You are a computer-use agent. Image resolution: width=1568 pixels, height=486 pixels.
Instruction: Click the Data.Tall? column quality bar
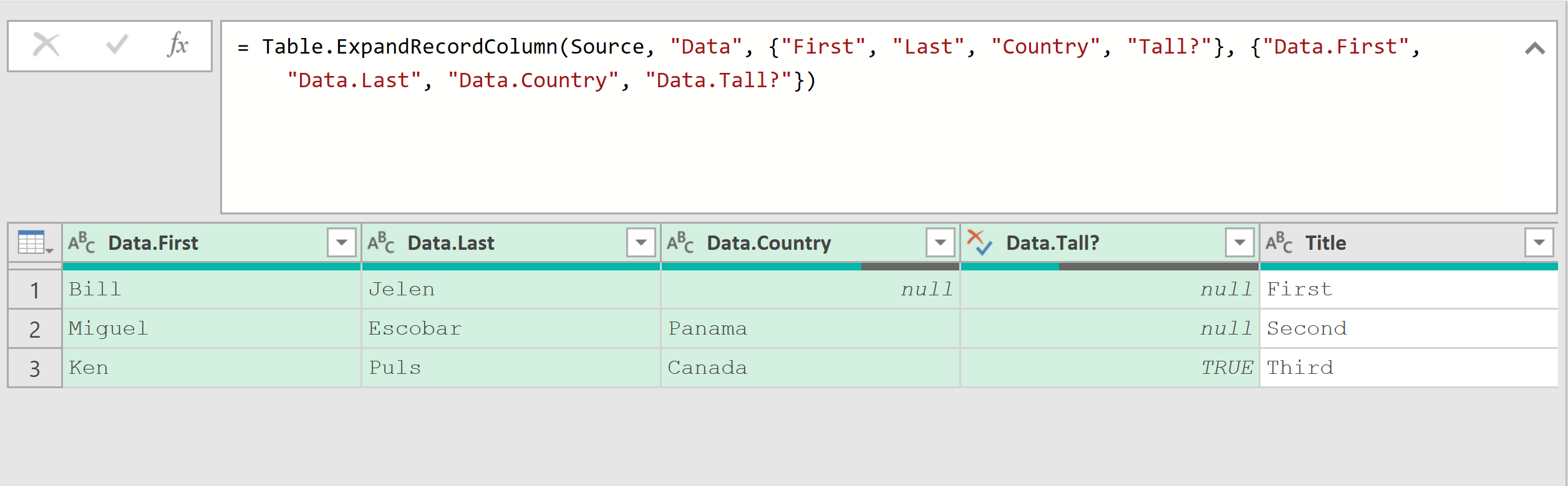[x=1110, y=267]
